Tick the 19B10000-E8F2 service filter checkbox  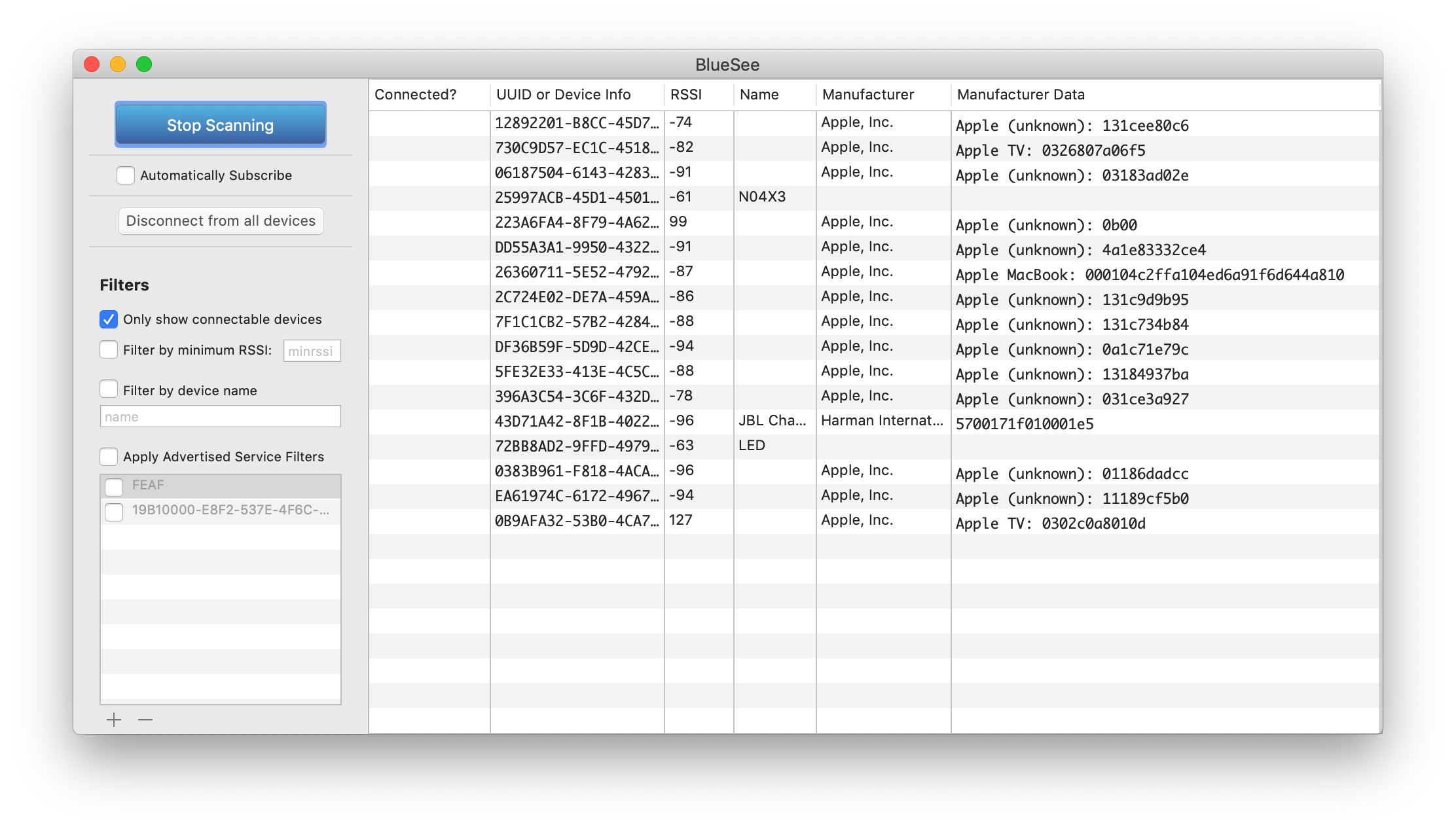[115, 511]
